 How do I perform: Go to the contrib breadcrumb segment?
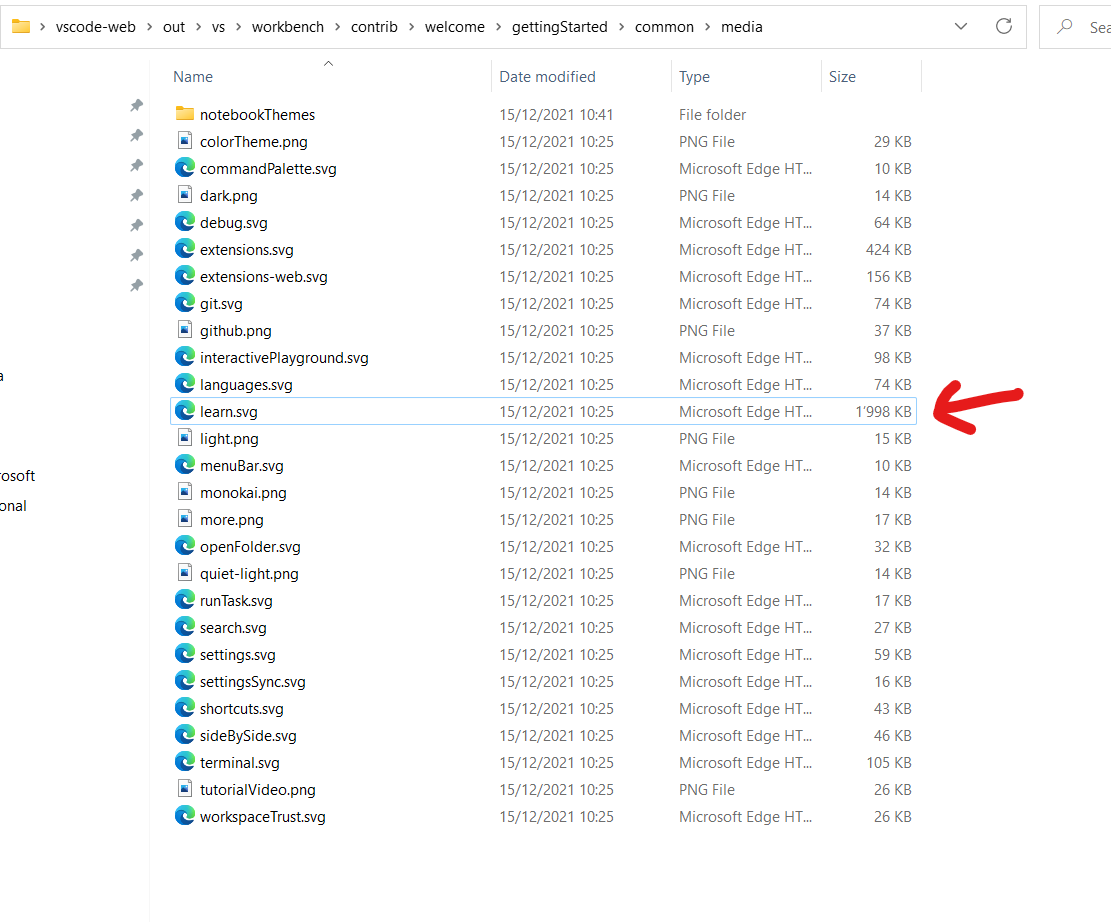pyautogui.click(x=374, y=27)
